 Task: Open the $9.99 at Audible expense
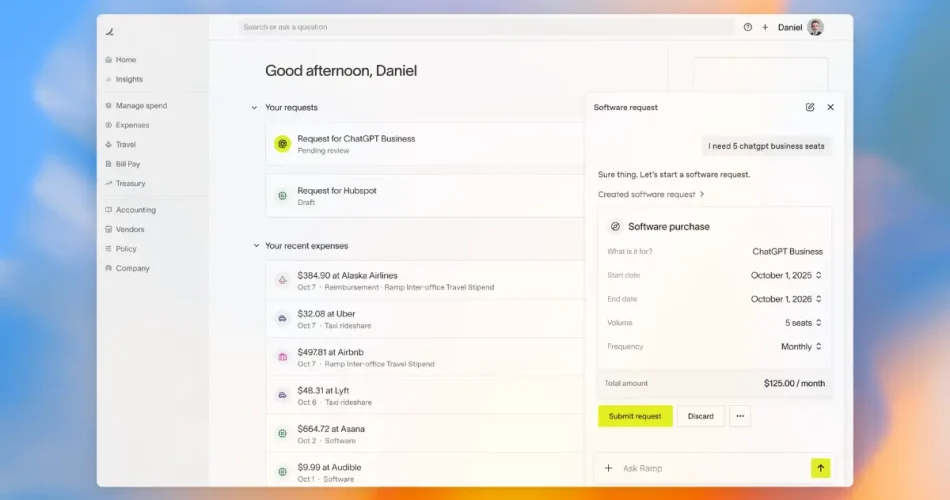425,472
